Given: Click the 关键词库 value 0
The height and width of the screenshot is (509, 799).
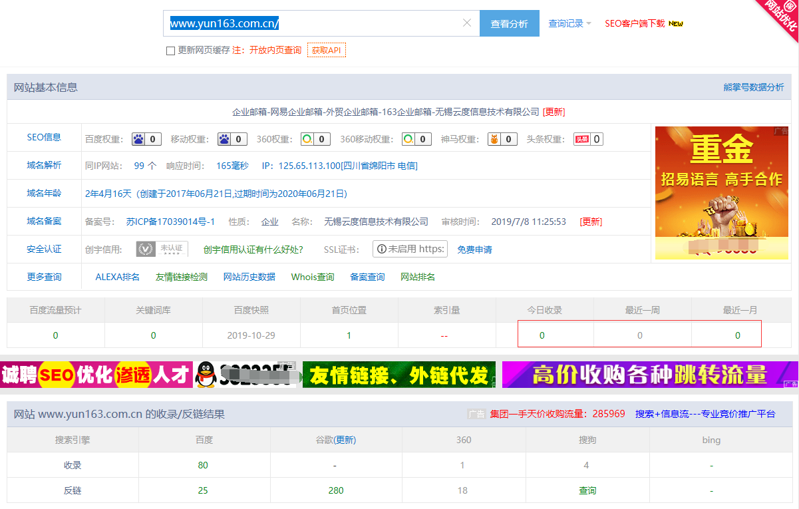Looking at the screenshot, I should (153, 336).
